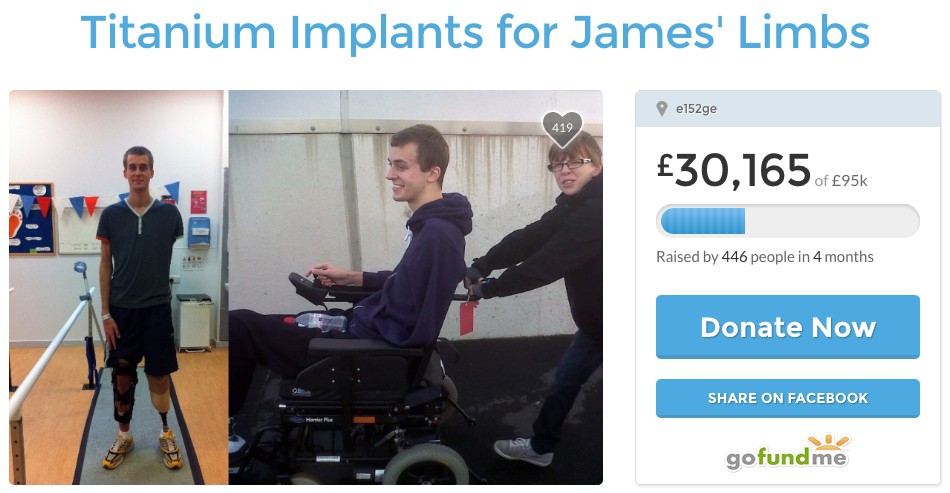Image resolution: width=950 pixels, height=493 pixels.
Task: Open the photo of the man standing with a prosthetic leg
Action: click(x=119, y=287)
